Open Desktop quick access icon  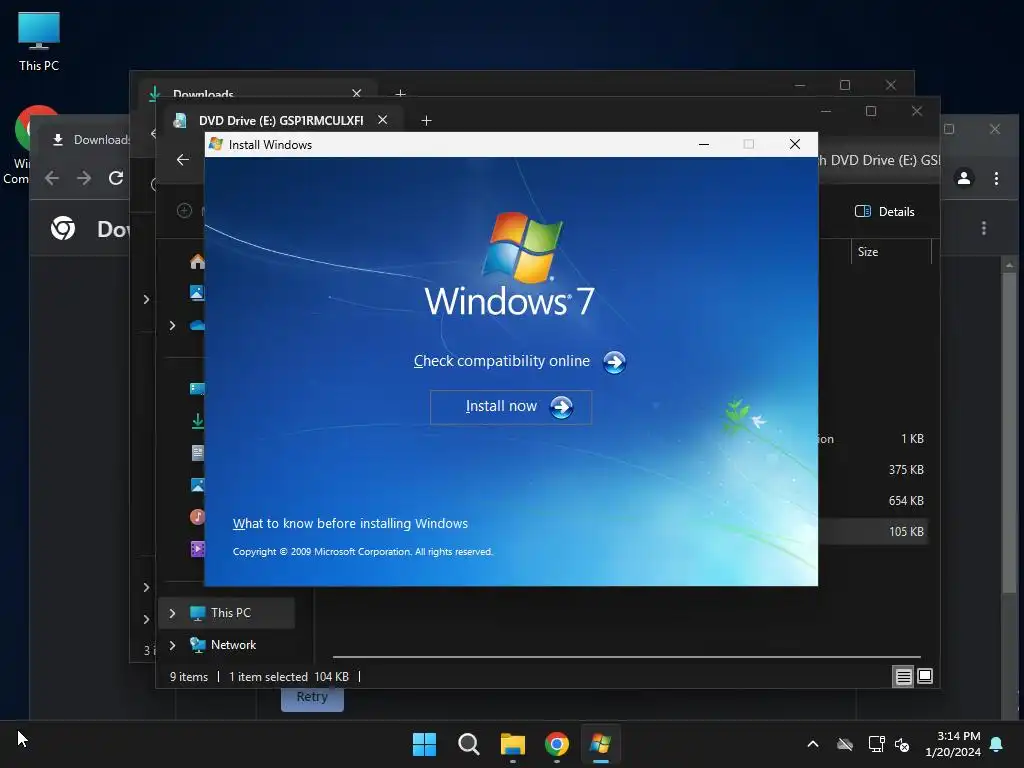tap(197, 389)
